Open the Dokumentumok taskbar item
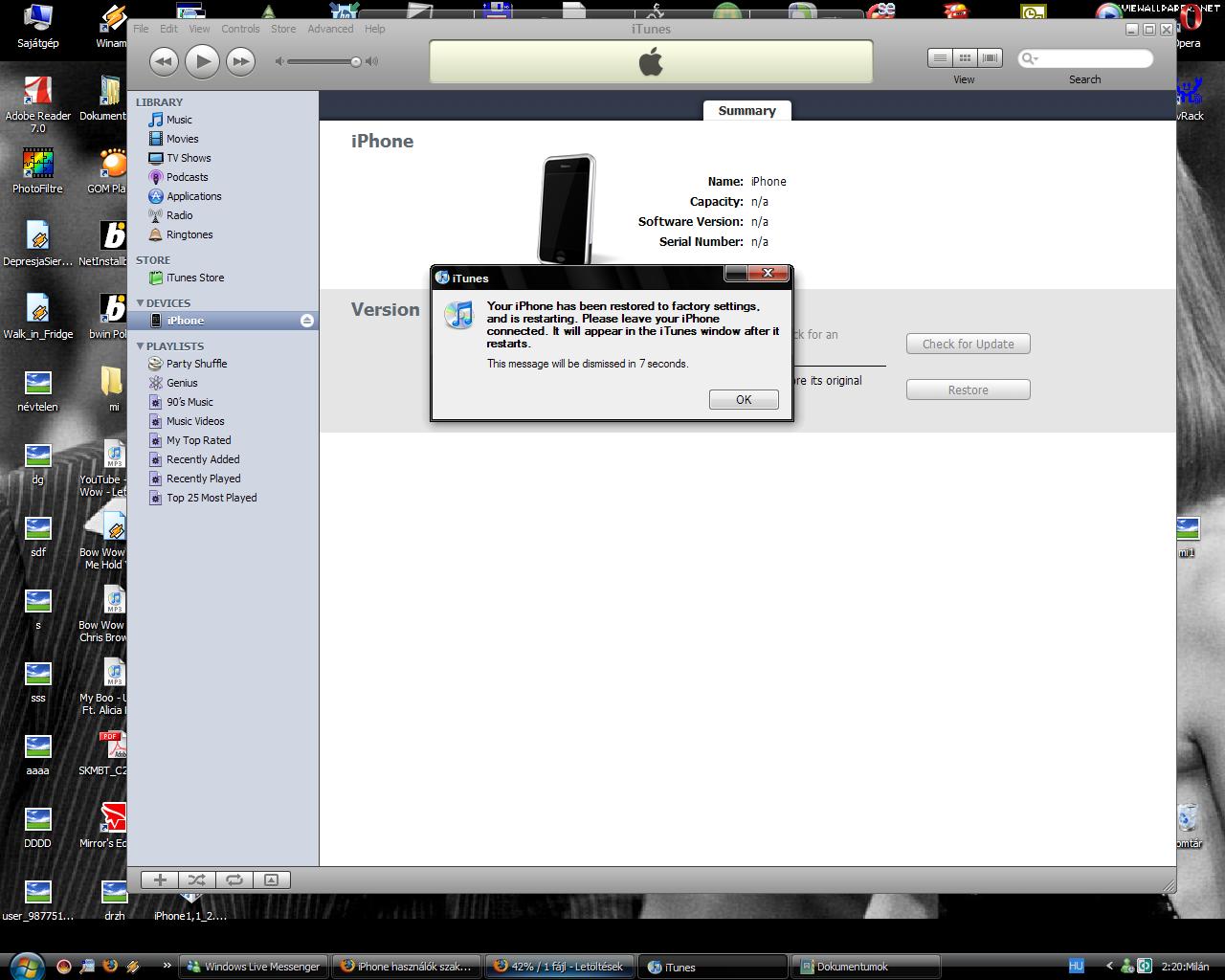 point(865,967)
